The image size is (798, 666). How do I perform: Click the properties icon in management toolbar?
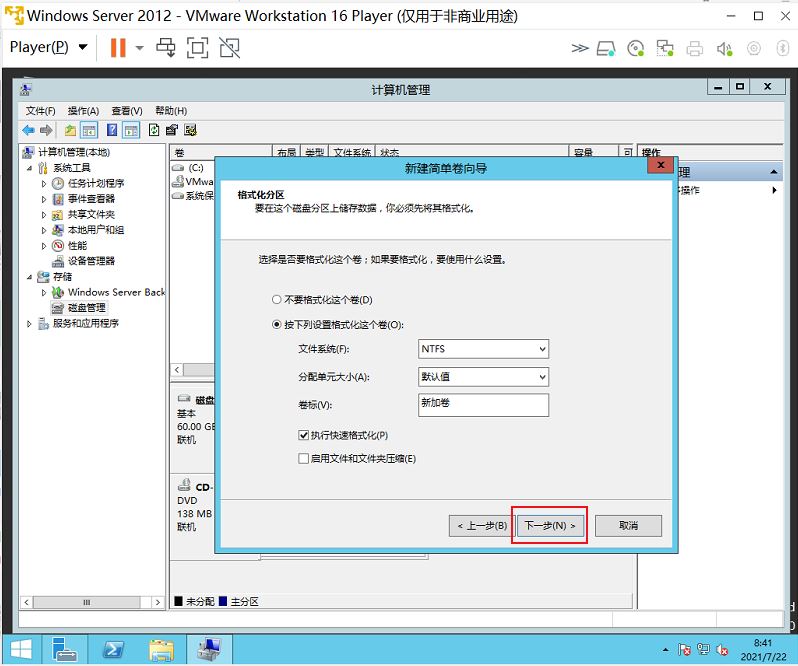[x=172, y=130]
